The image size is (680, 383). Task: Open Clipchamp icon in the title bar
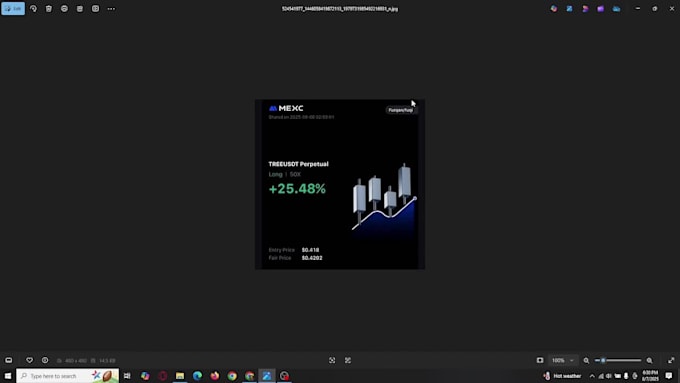(585, 9)
